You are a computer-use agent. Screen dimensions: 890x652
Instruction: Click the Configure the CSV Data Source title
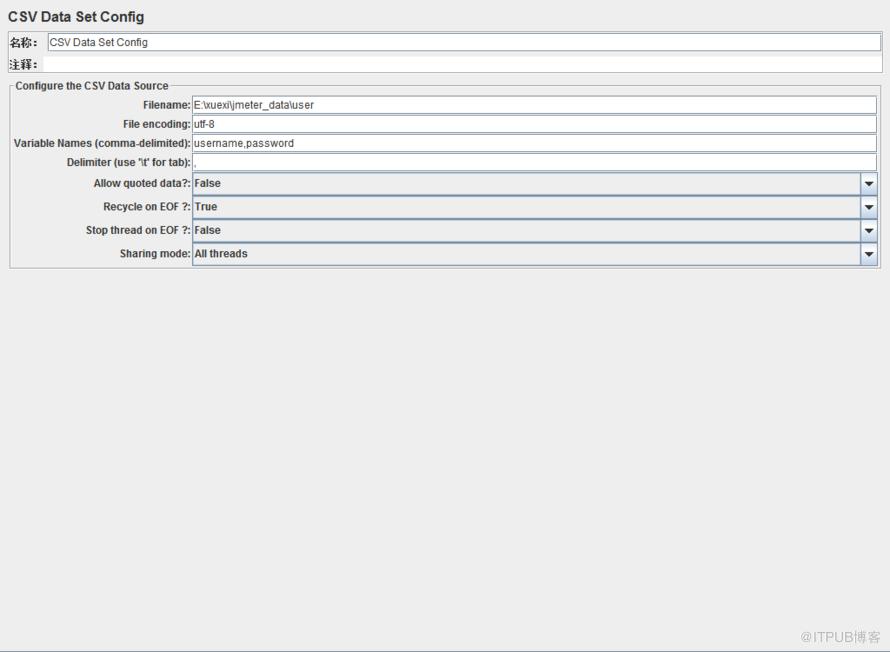click(x=92, y=86)
